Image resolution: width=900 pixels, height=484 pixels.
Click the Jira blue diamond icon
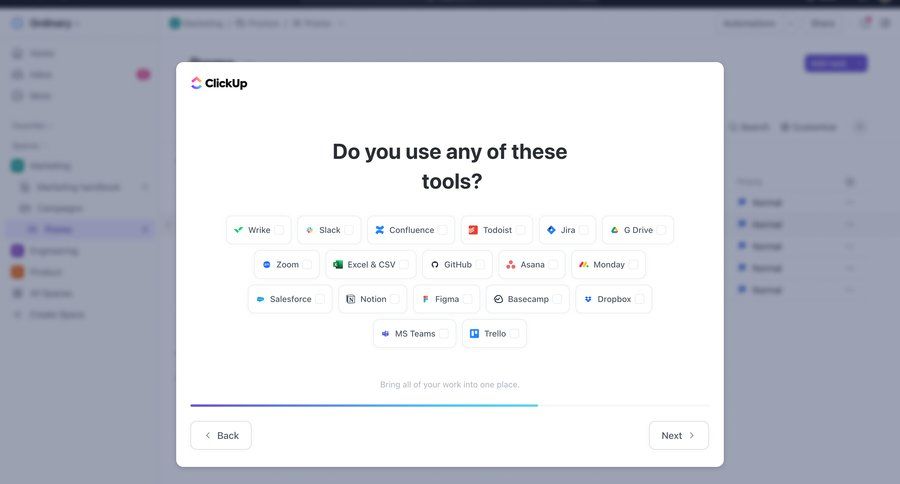[x=551, y=230]
